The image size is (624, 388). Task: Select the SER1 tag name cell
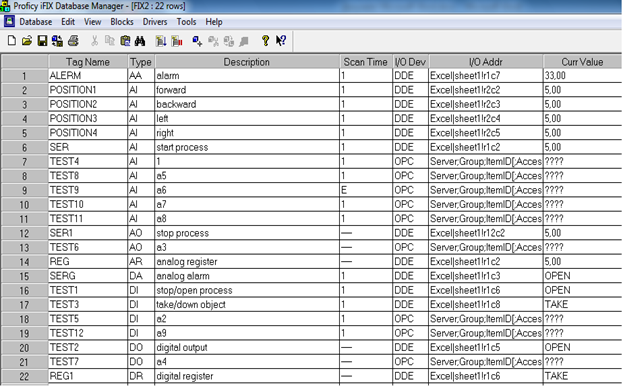(88, 233)
